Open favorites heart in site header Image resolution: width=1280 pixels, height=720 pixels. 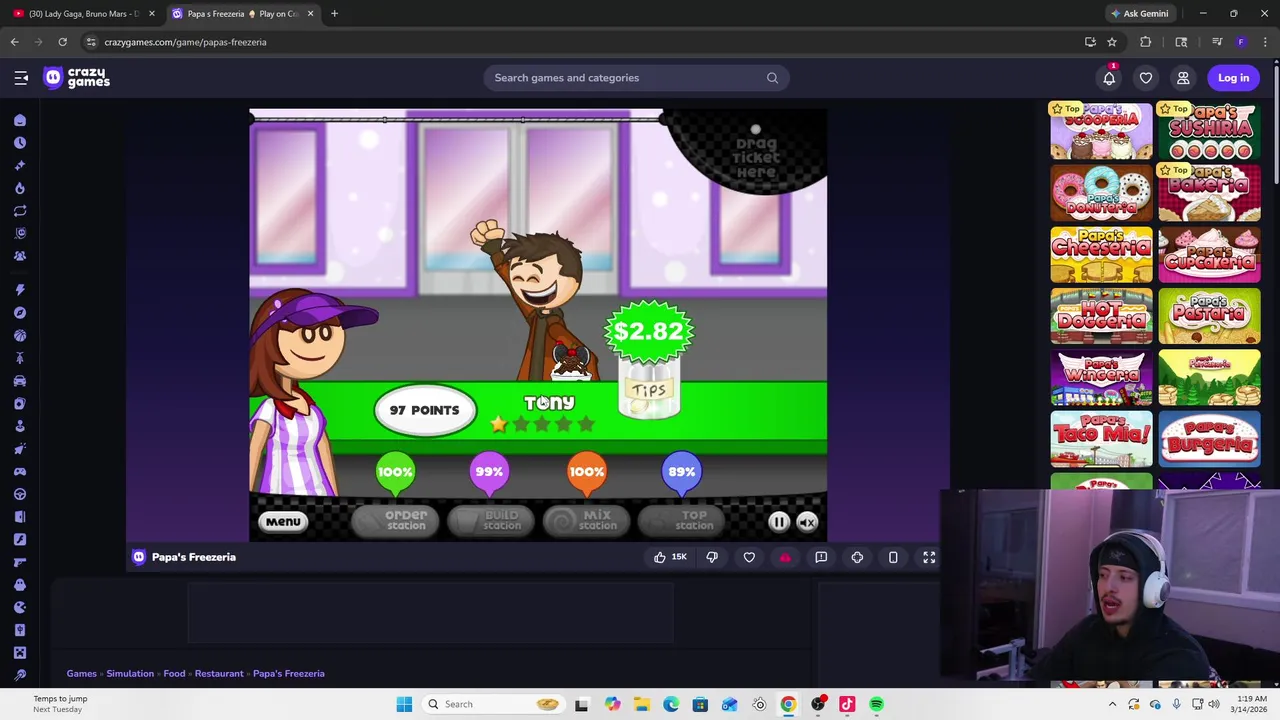click(1146, 78)
